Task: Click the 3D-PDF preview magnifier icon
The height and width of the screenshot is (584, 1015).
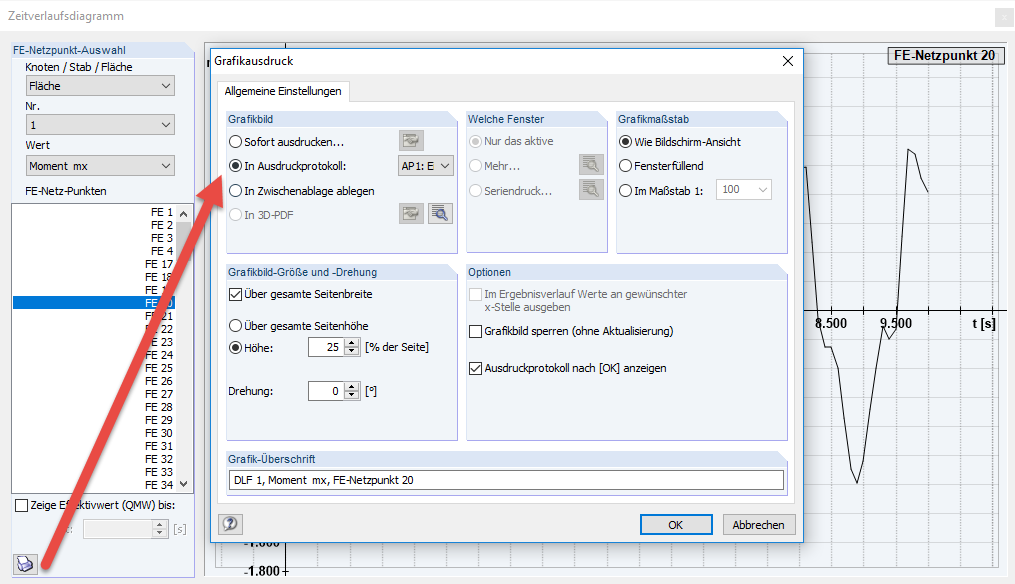Action: point(440,214)
